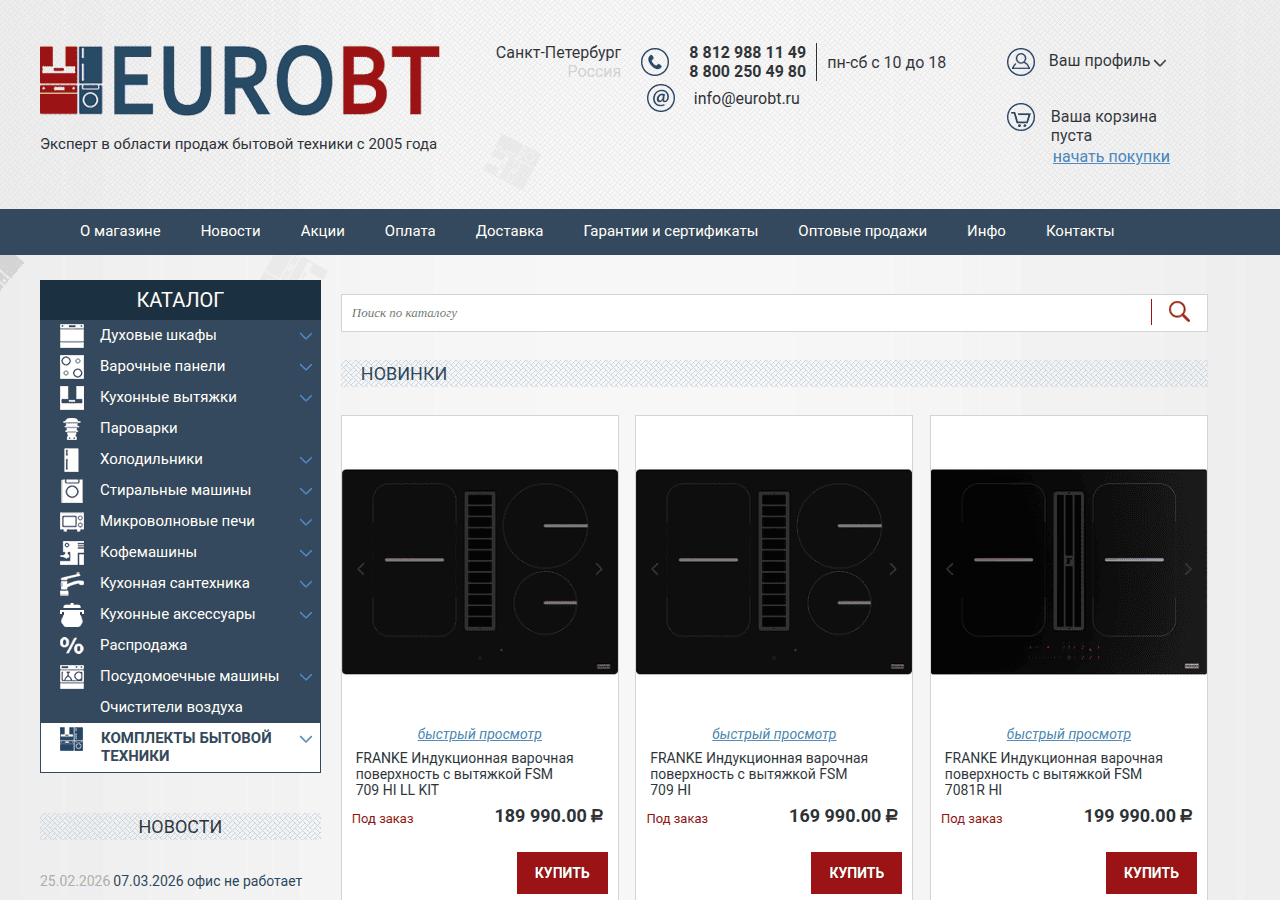1280x900 pixels.
Task: Open the Инфо menu item
Action: 986,231
